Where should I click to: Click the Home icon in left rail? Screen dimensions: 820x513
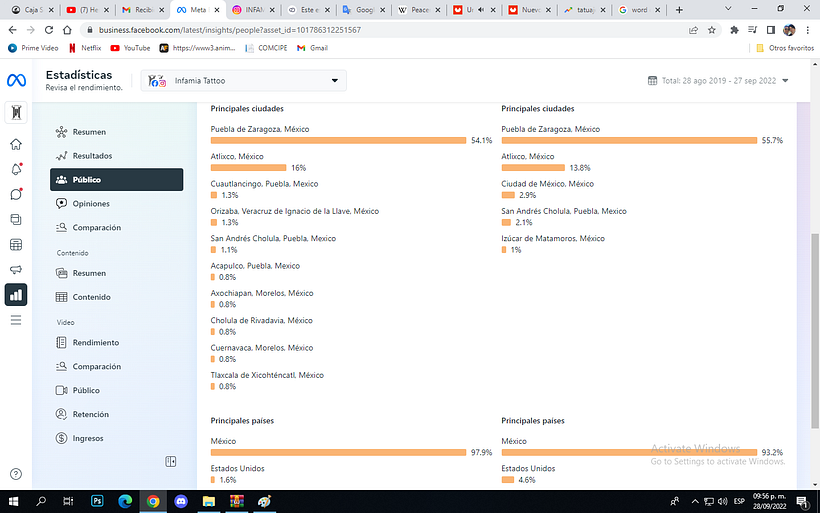click(16, 144)
